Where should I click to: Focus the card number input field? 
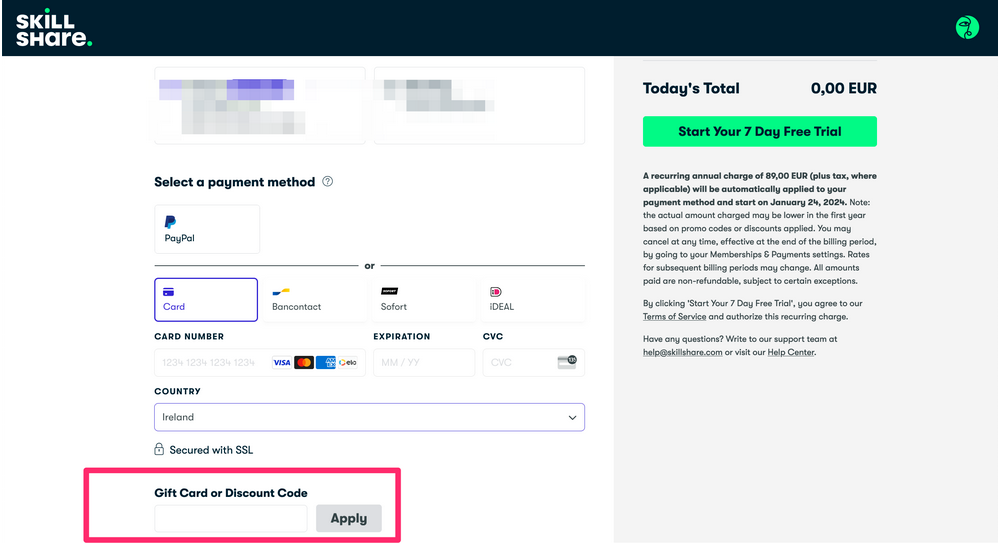[x=210, y=362]
